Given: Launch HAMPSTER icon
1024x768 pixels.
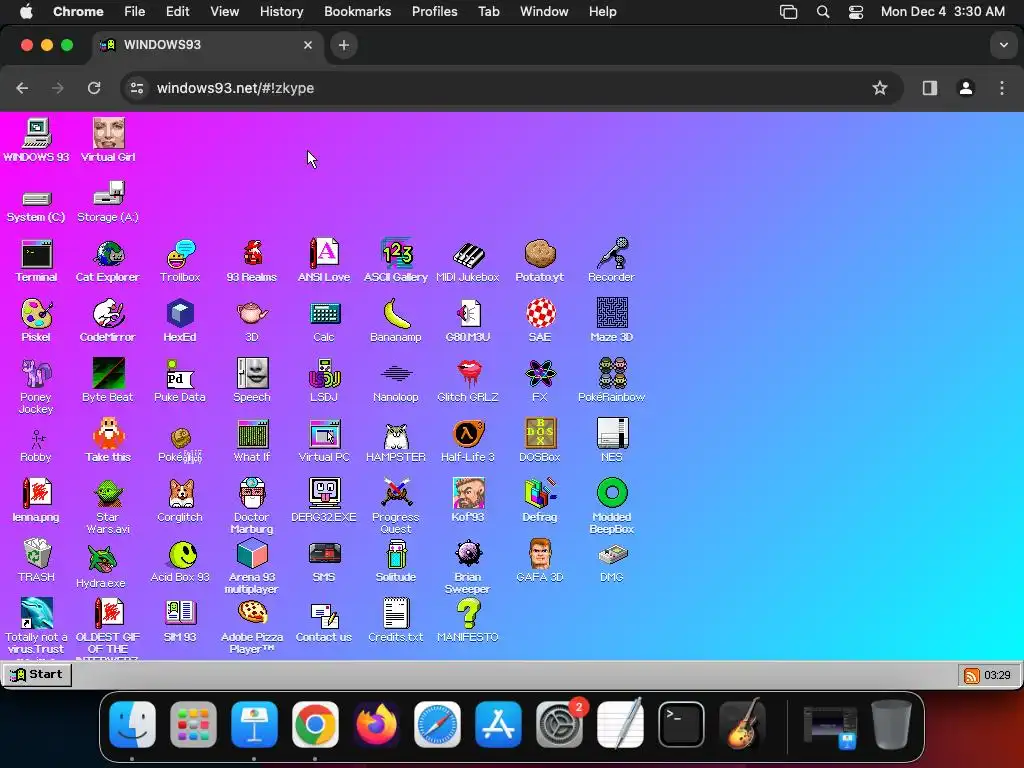Looking at the screenshot, I should coord(396,441).
